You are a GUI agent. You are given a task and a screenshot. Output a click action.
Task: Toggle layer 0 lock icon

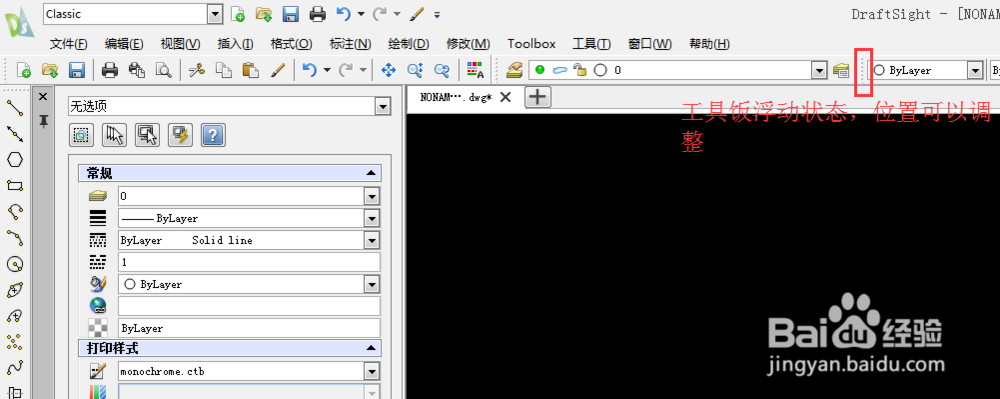click(x=580, y=70)
